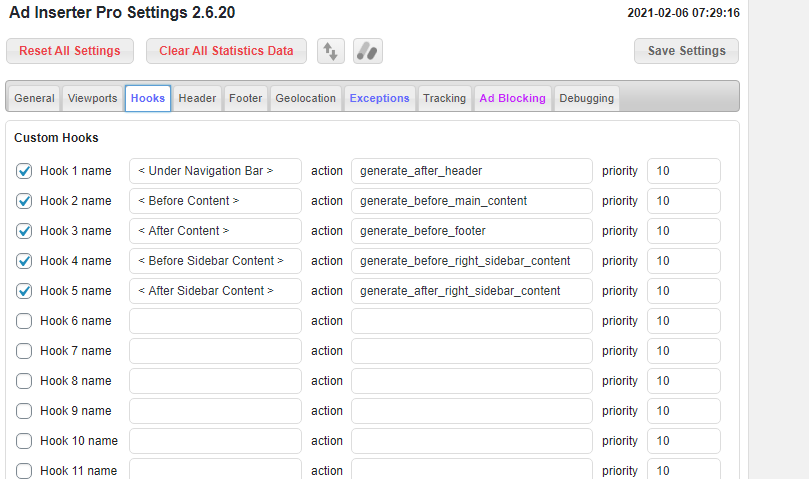Open the General tab

[34, 98]
